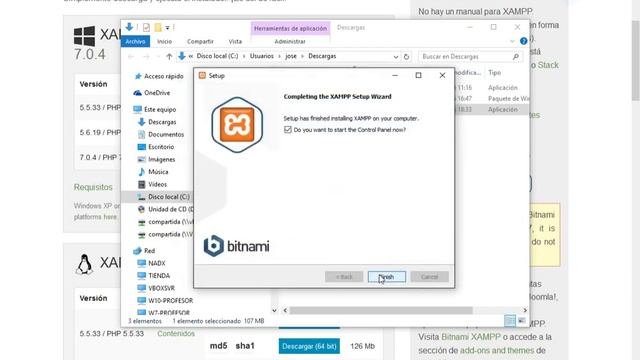The height and width of the screenshot is (360, 640).
Task: Click the Tipo column header
Action: (494, 73)
